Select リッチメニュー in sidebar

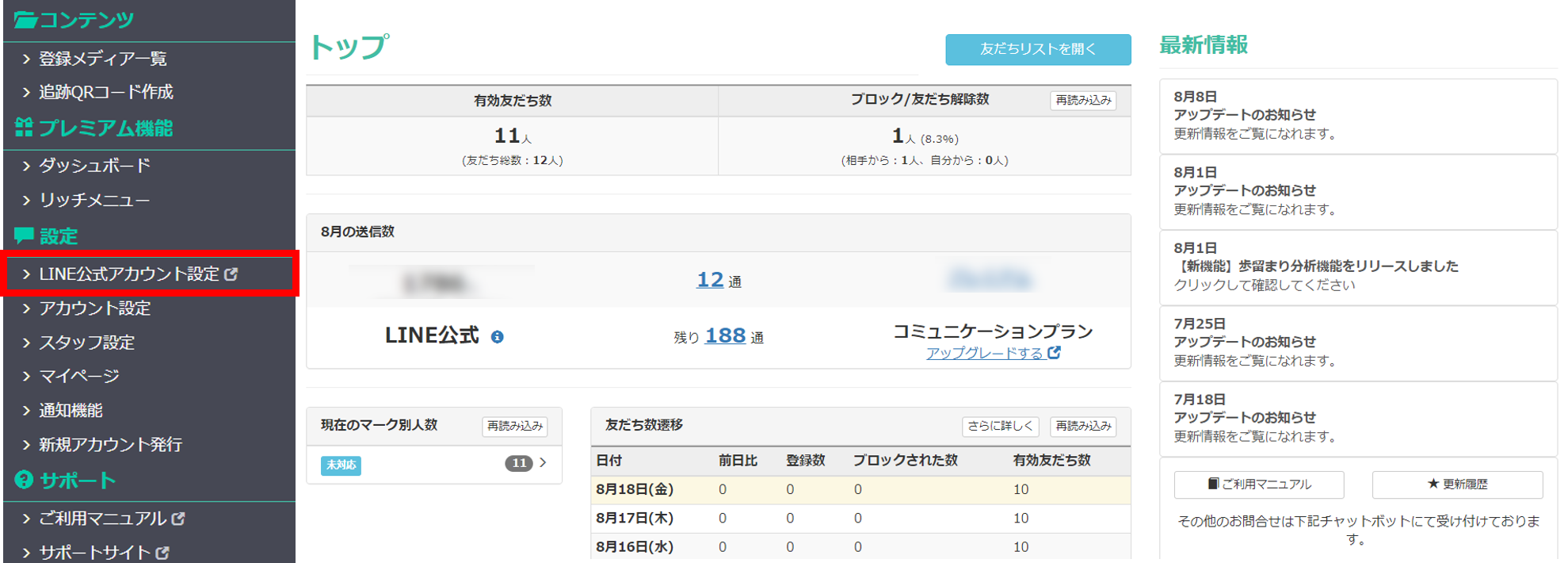click(x=93, y=200)
